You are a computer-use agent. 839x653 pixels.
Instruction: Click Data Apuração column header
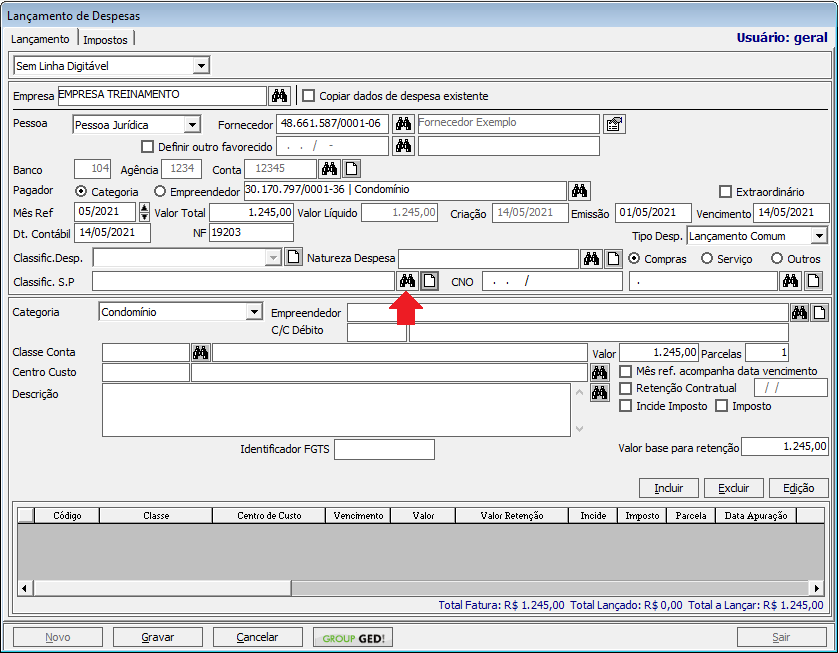(756, 515)
